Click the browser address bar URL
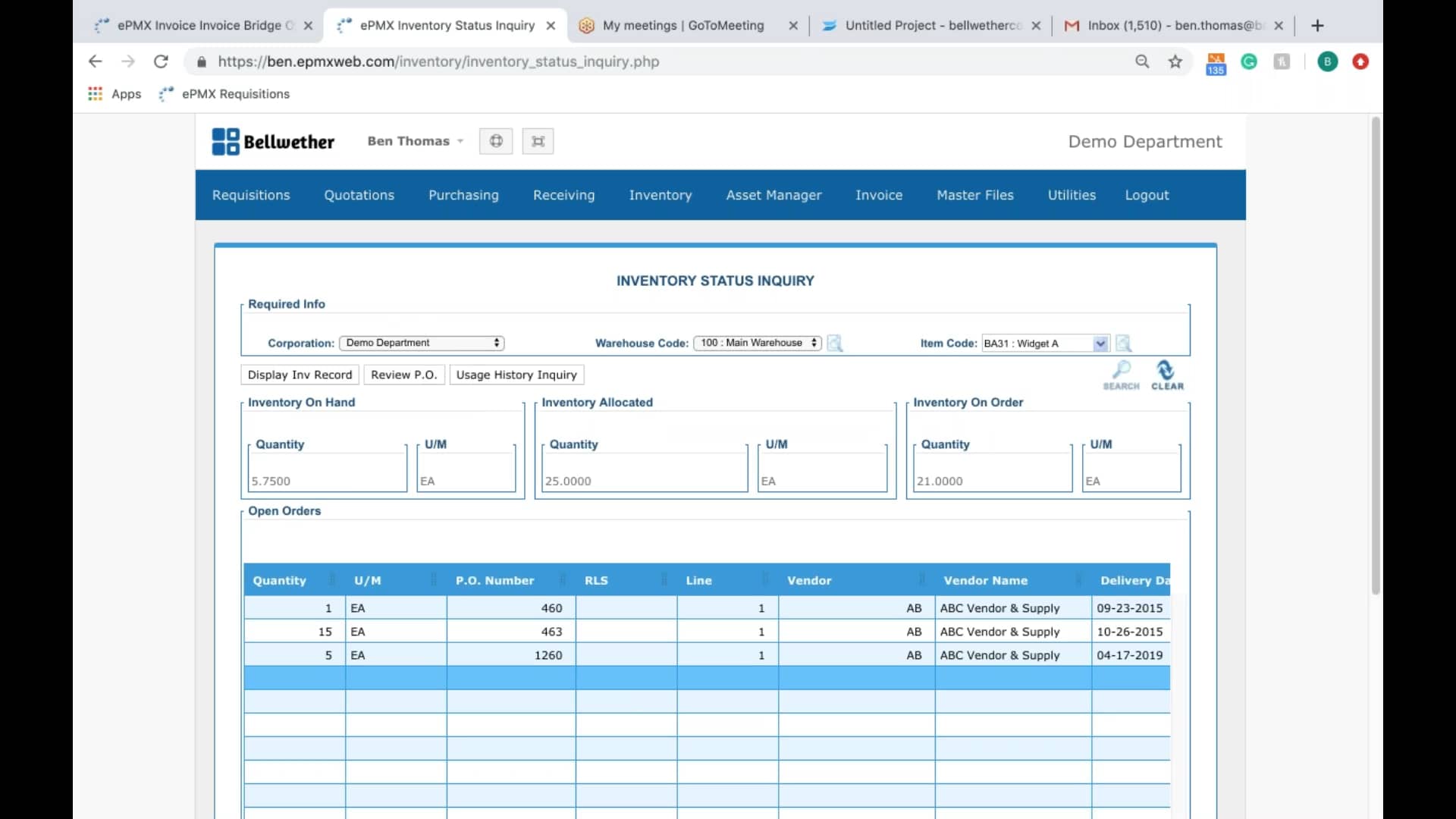 pos(438,61)
